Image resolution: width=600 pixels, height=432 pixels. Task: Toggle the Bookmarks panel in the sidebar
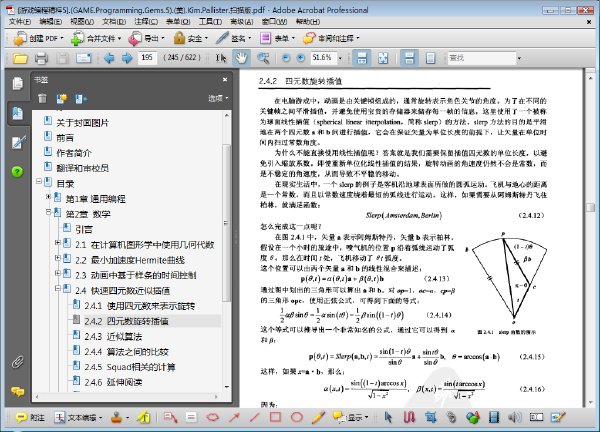[18, 113]
